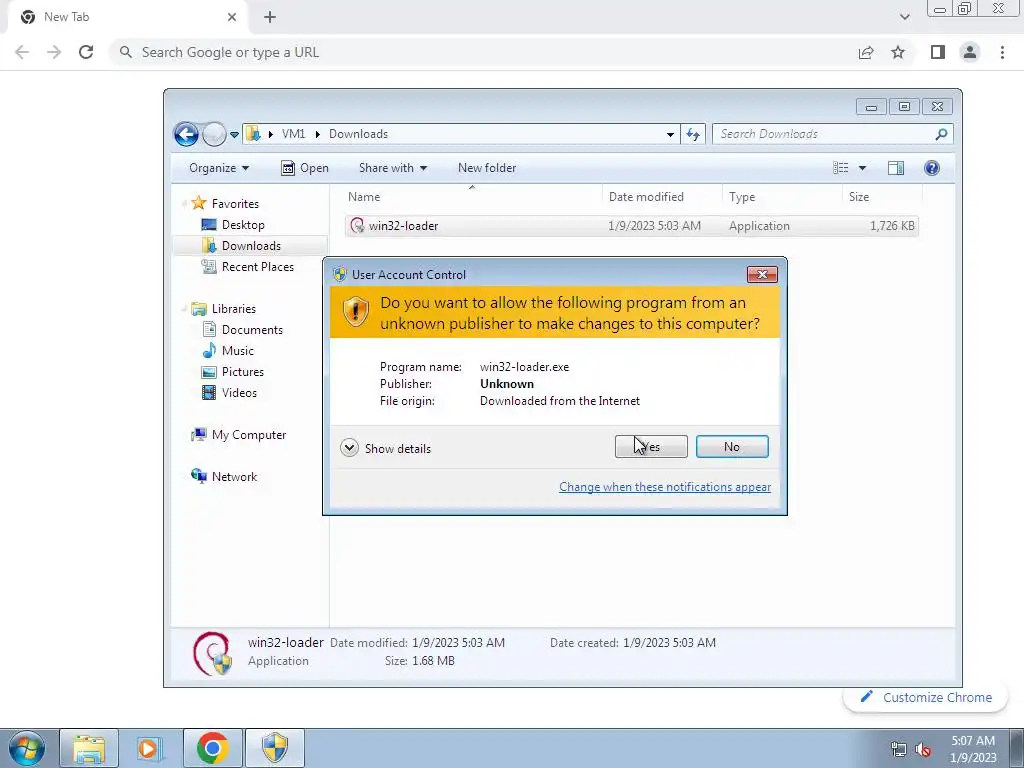Viewport: 1024px width, 768px height.
Task: Click Chrome reload button
Action: pyautogui.click(x=86, y=52)
